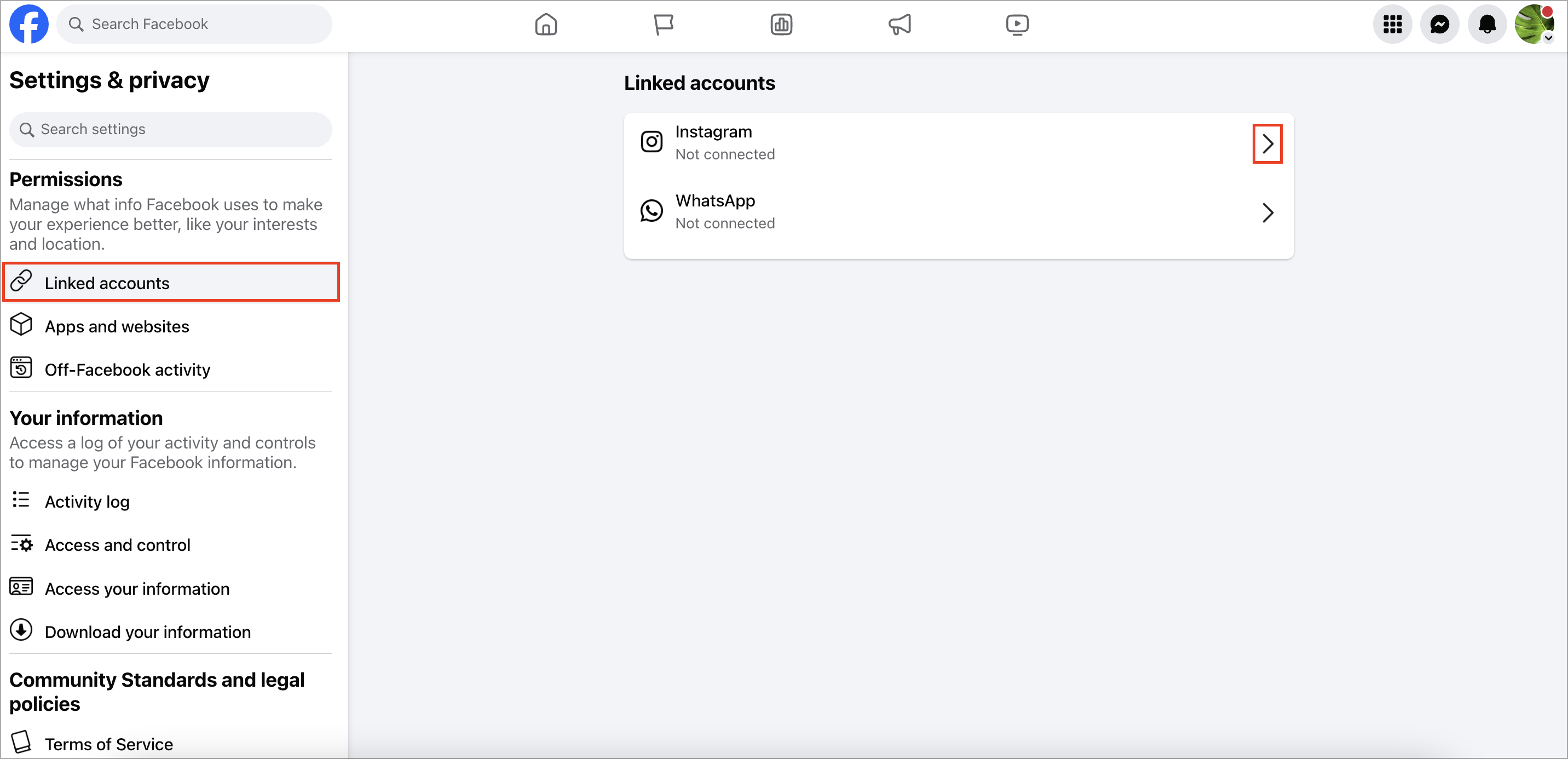Select Linked accounts in the sidebar
Viewport: 1568px width, 759px height.
point(171,283)
